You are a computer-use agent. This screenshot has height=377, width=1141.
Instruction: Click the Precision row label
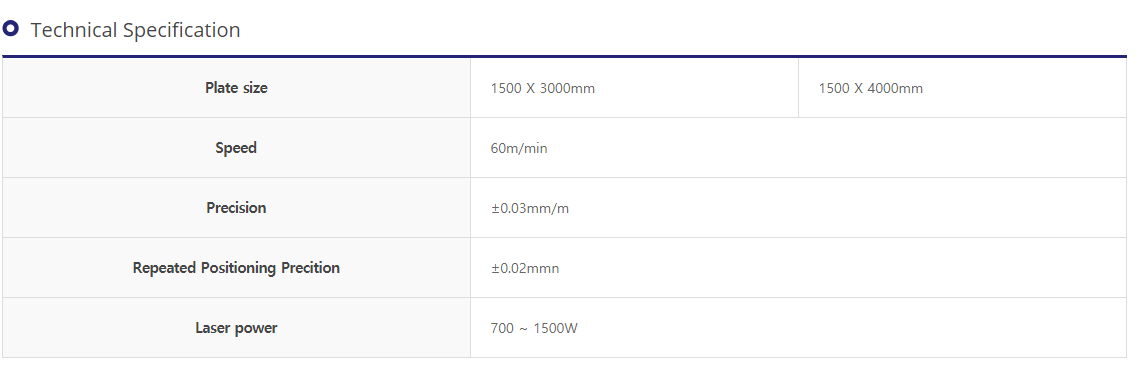click(x=236, y=207)
